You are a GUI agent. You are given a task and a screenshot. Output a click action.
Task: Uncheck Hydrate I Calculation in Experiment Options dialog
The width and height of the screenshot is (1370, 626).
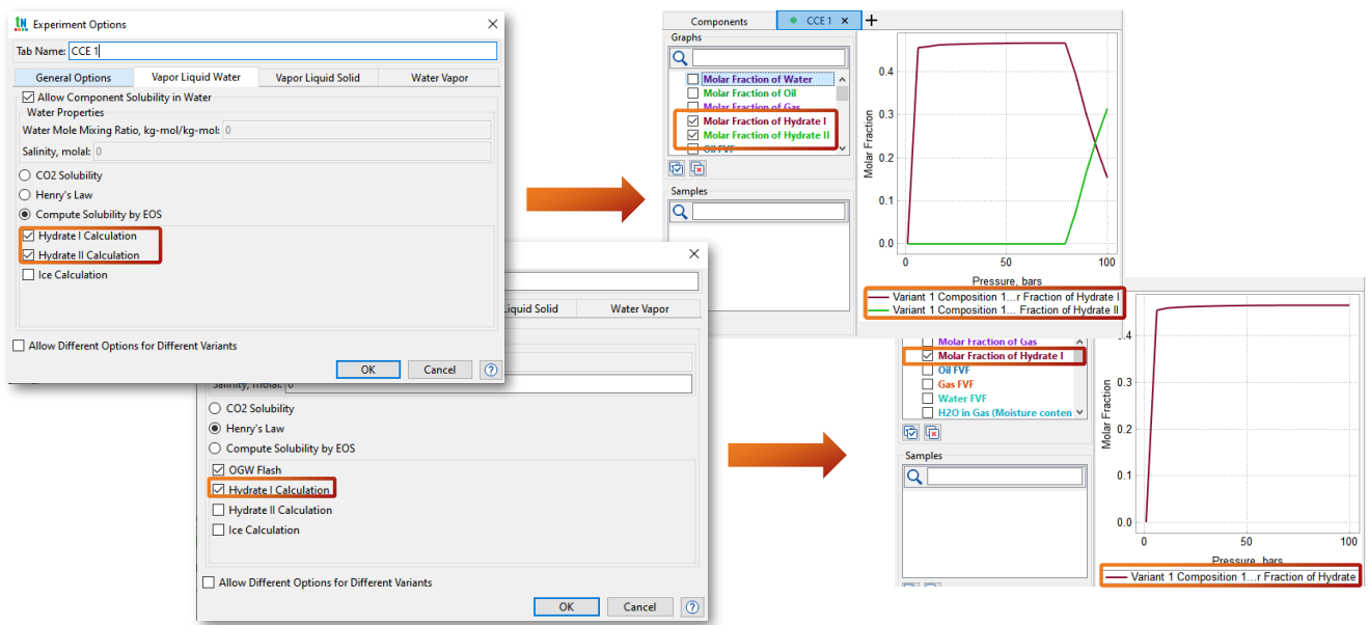coord(29,236)
